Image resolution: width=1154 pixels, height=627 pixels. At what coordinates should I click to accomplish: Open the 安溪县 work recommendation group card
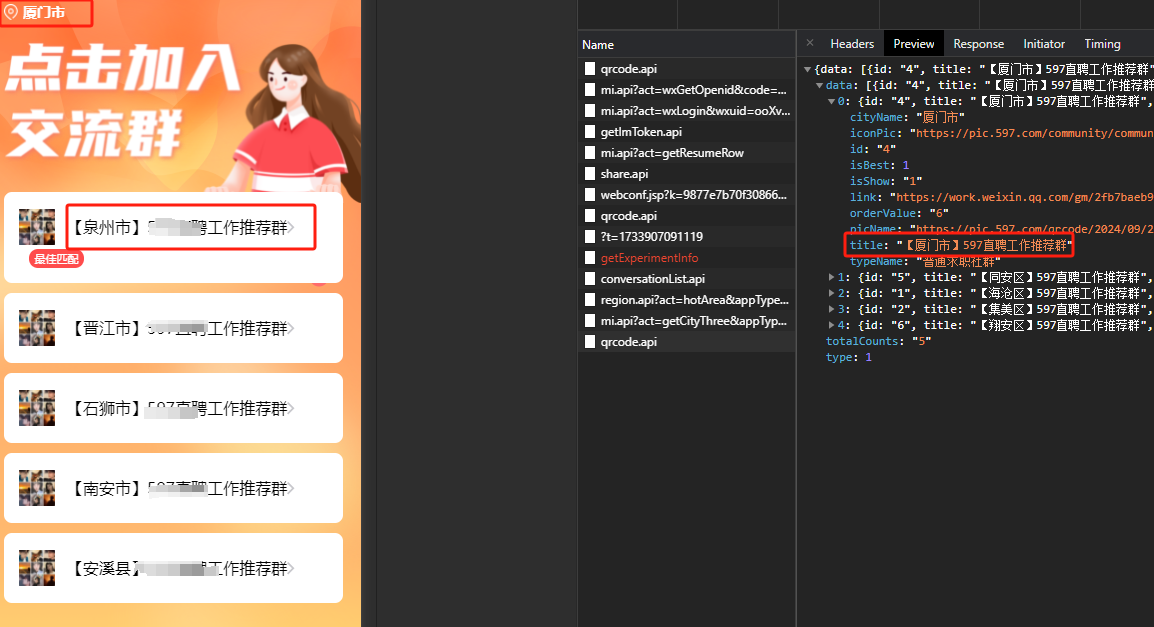174,567
